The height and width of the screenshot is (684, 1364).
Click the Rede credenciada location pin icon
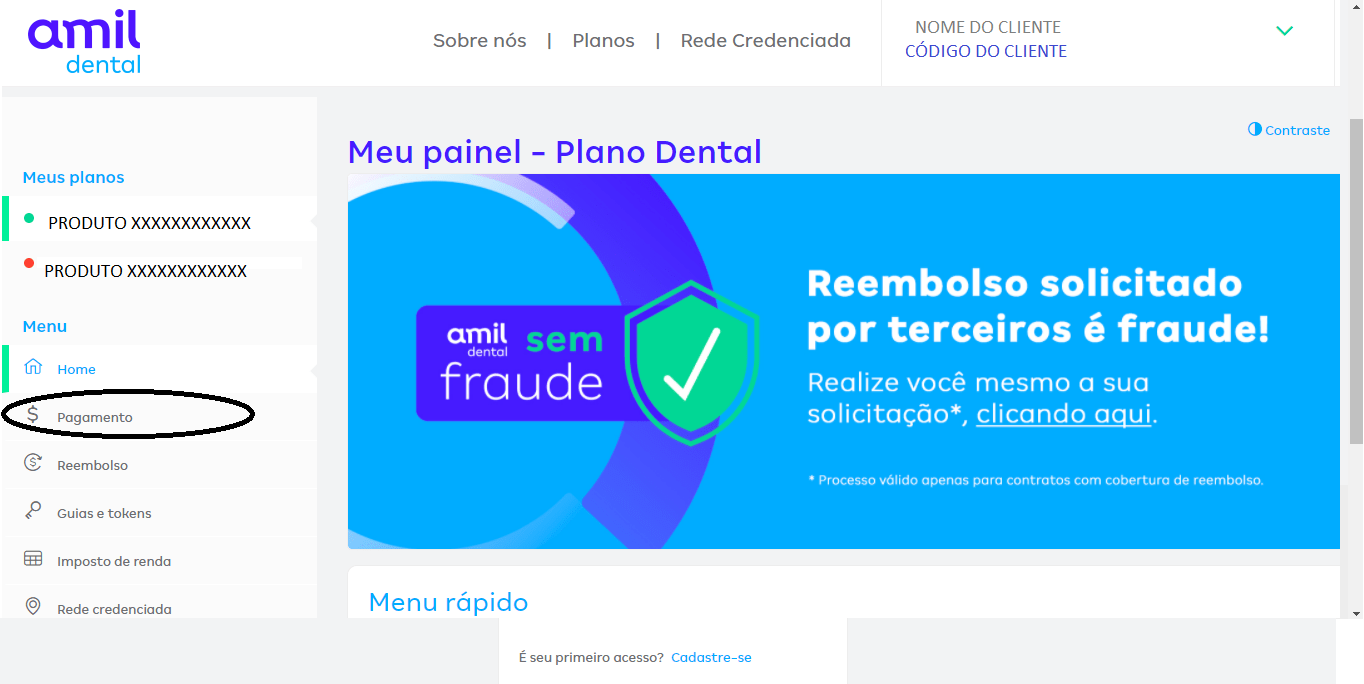(x=33, y=606)
